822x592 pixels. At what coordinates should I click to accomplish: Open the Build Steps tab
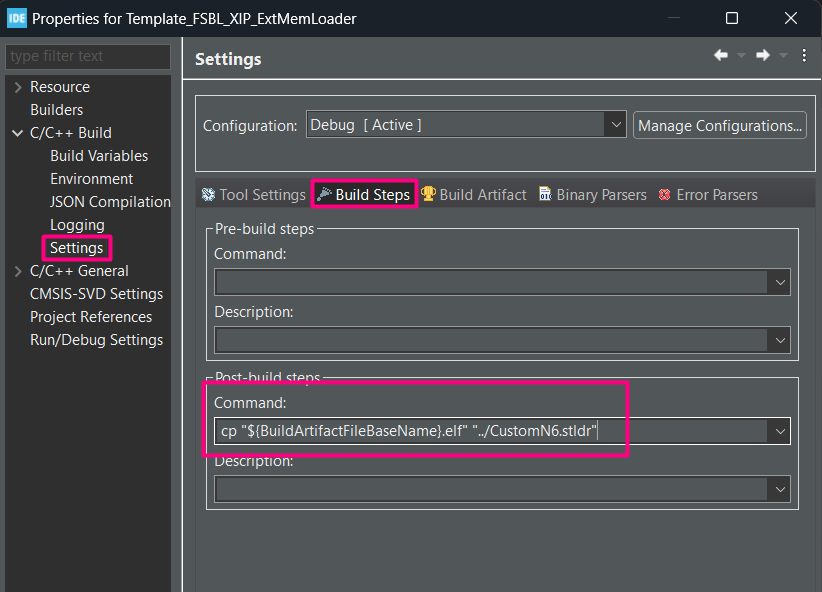[x=364, y=195]
